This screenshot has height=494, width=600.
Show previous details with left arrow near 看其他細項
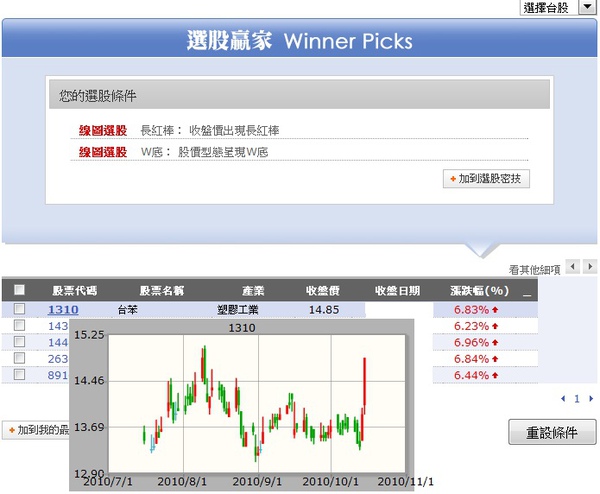point(573,266)
